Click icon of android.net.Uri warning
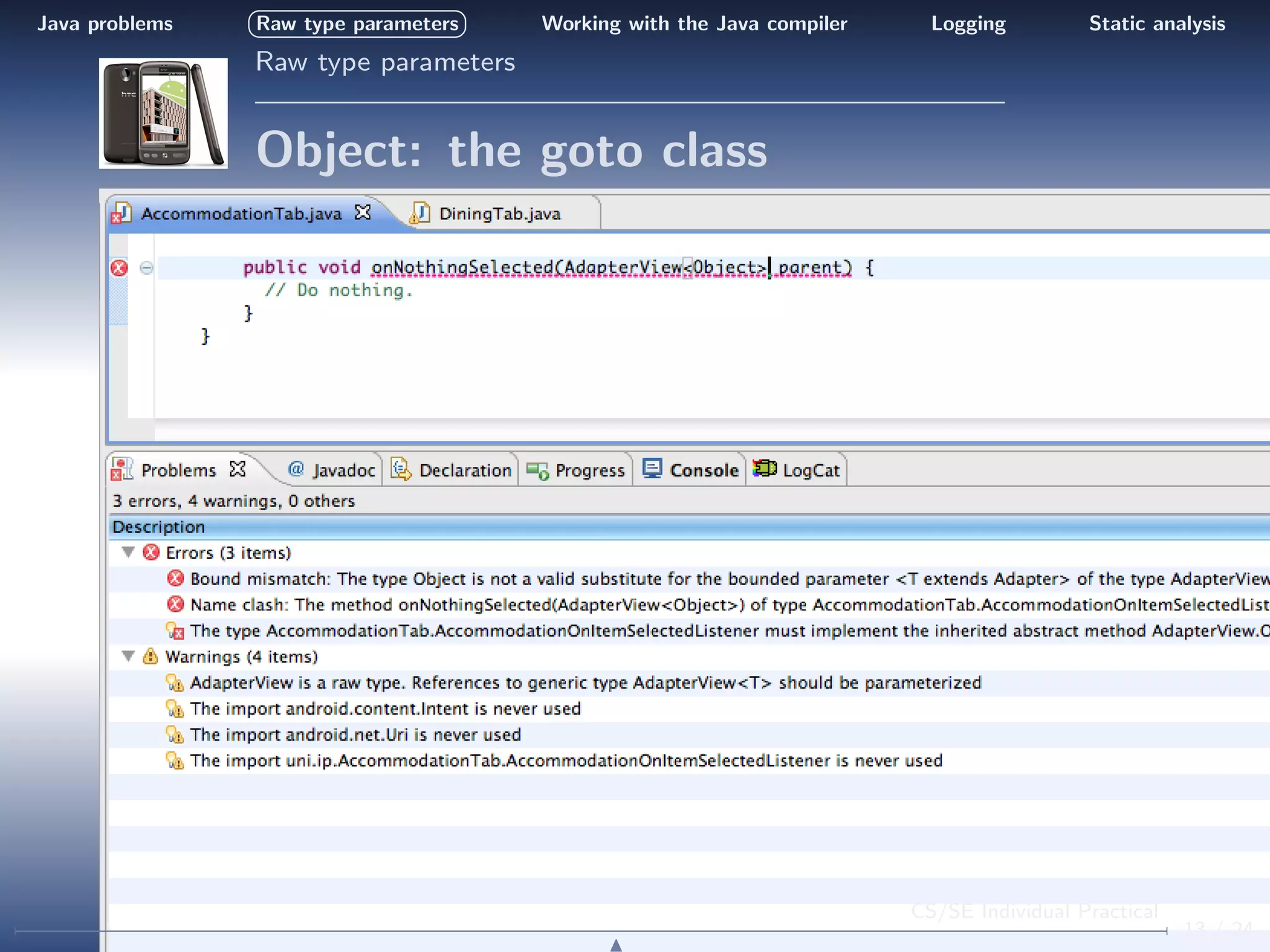Image resolution: width=1270 pixels, height=952 pixels. [x=175, y=734]
